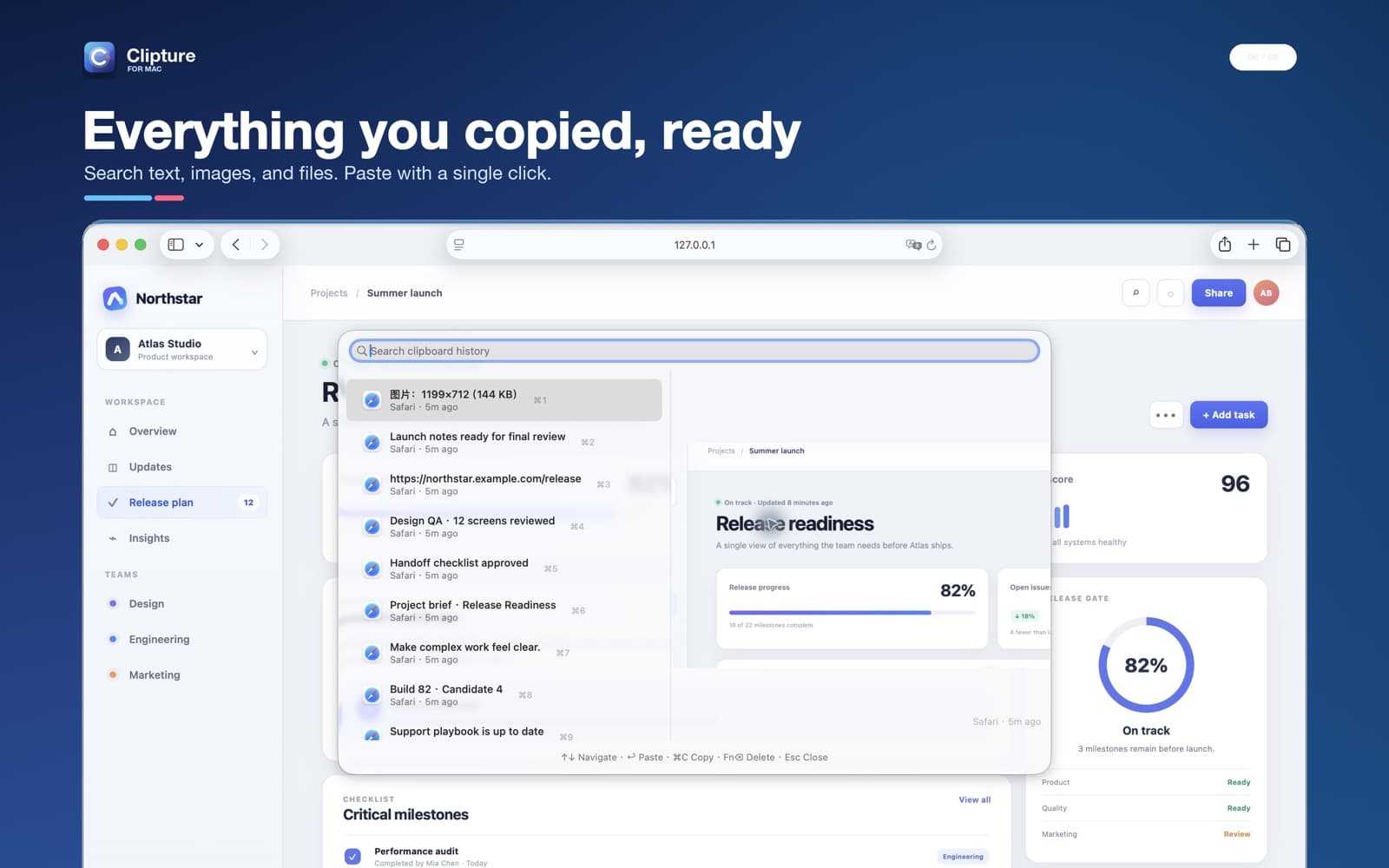This screenshot has width=1389, height=868.
Task: Click the AB user avatar
Action: tap(1266, 293)
